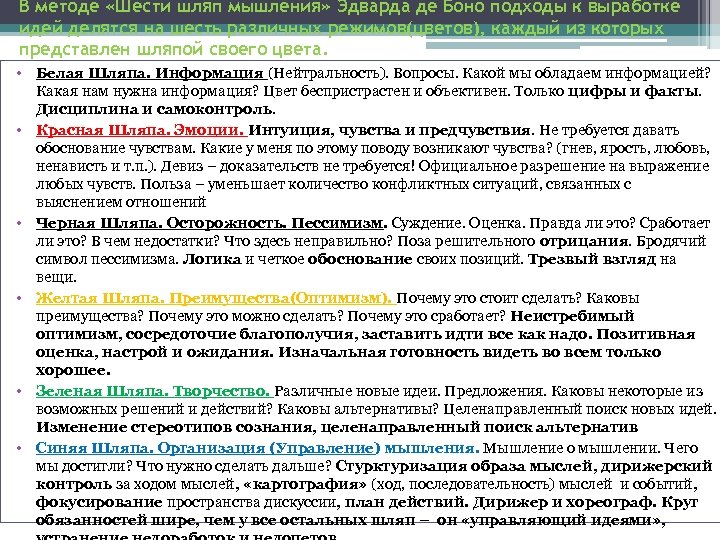This screenshot has height=540, width=720.
Task: Click 'Черная Шляпа. Осторожность. Пессимизм.' heading
Action: [x=212, y=223]
